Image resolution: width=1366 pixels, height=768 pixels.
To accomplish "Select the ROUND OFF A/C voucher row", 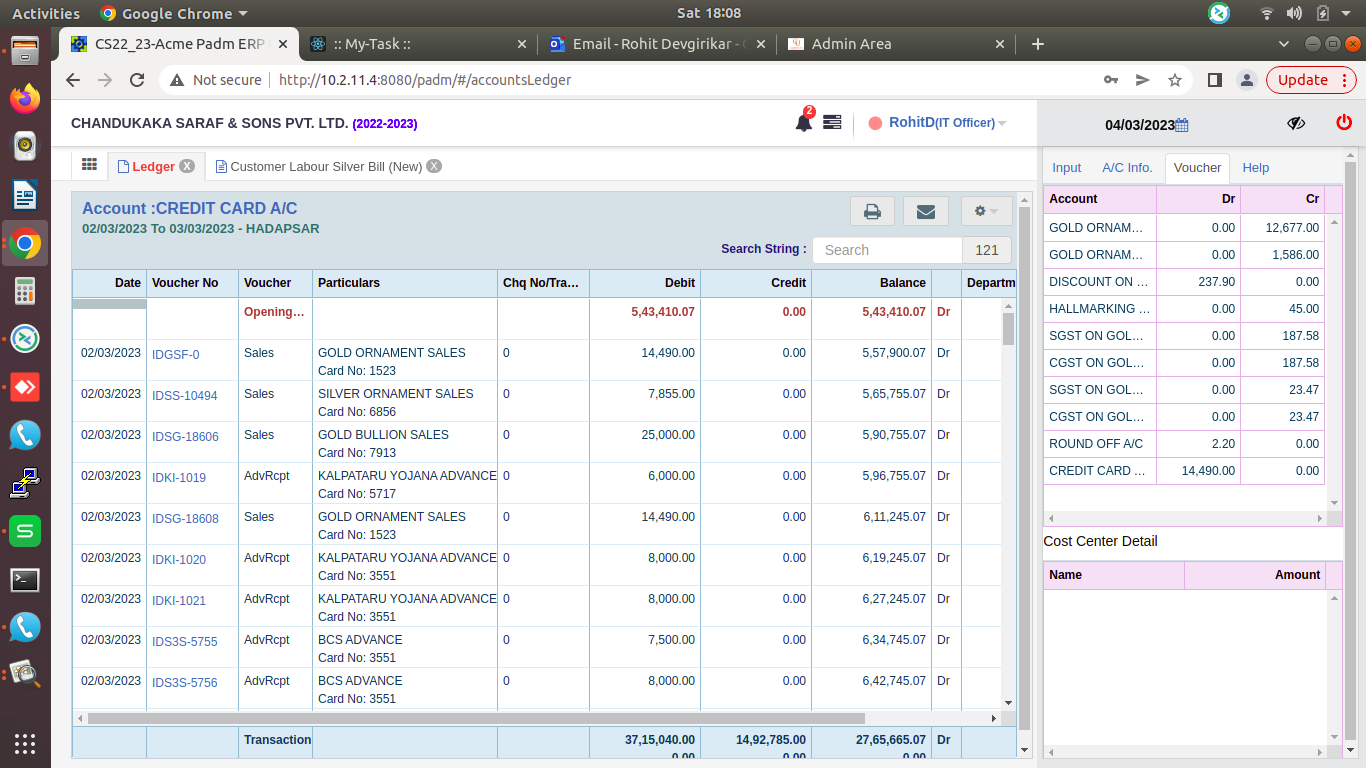I will pyautogui.click(x=1184, y=444).
